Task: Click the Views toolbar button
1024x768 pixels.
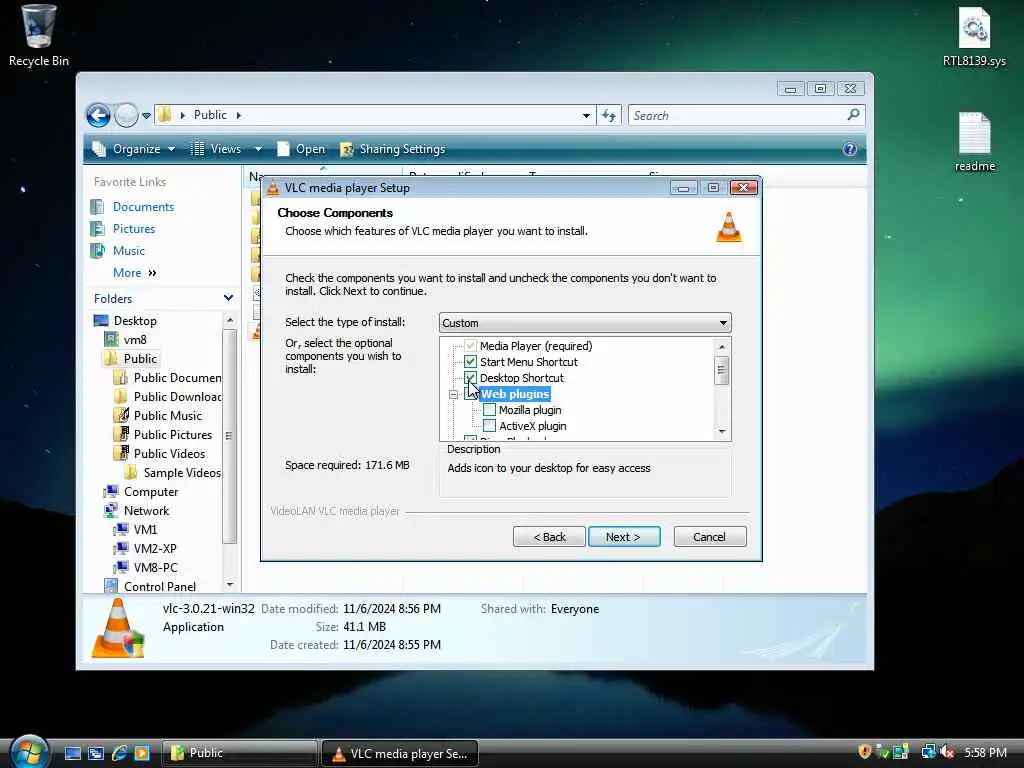Action: pos(217,149)
